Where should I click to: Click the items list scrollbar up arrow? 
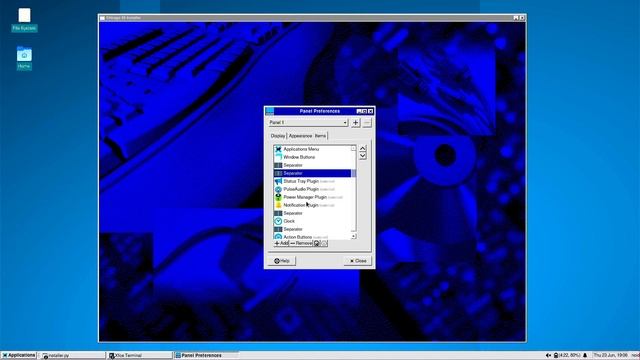point(353,149)
